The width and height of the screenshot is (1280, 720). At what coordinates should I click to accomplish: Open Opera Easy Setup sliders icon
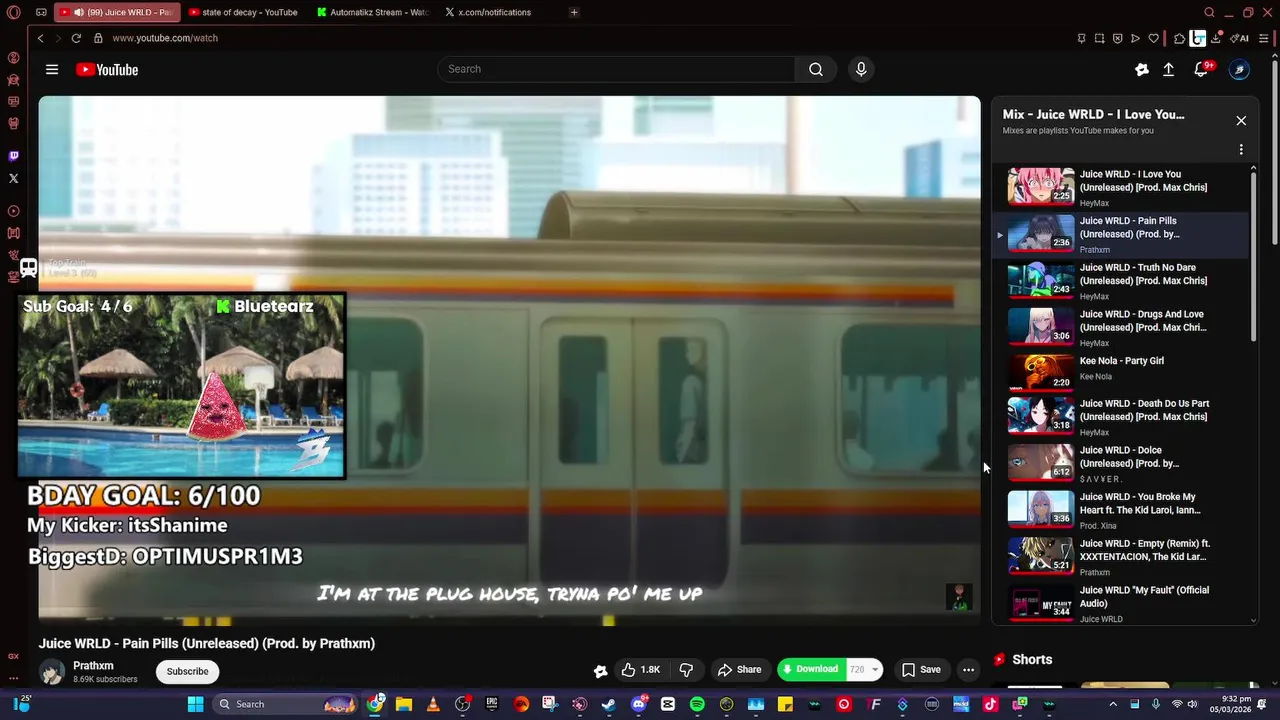1262,38
